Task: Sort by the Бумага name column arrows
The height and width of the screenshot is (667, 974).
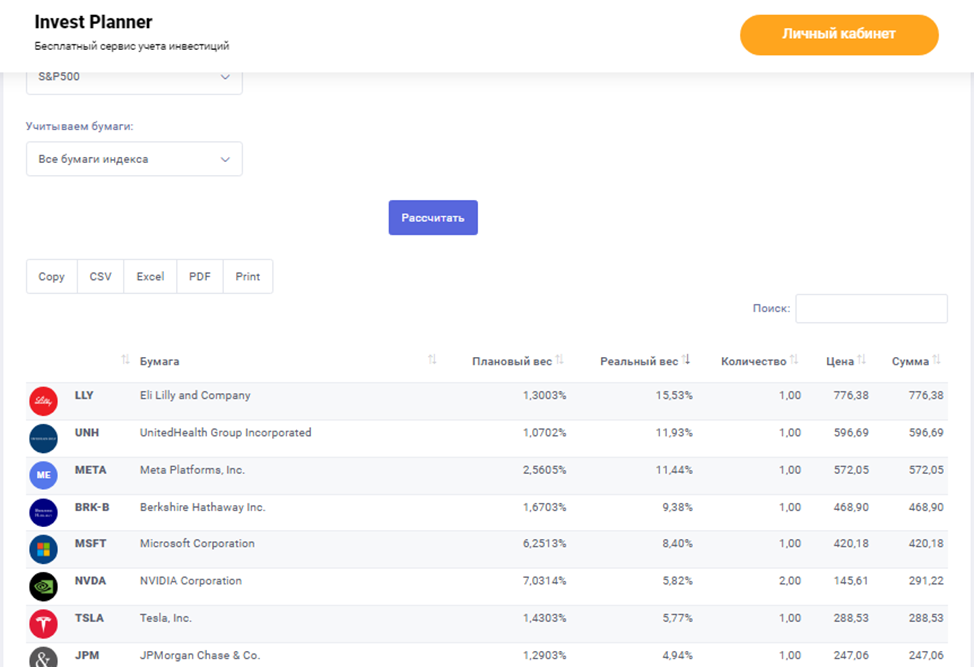Action: coord(432,360)
